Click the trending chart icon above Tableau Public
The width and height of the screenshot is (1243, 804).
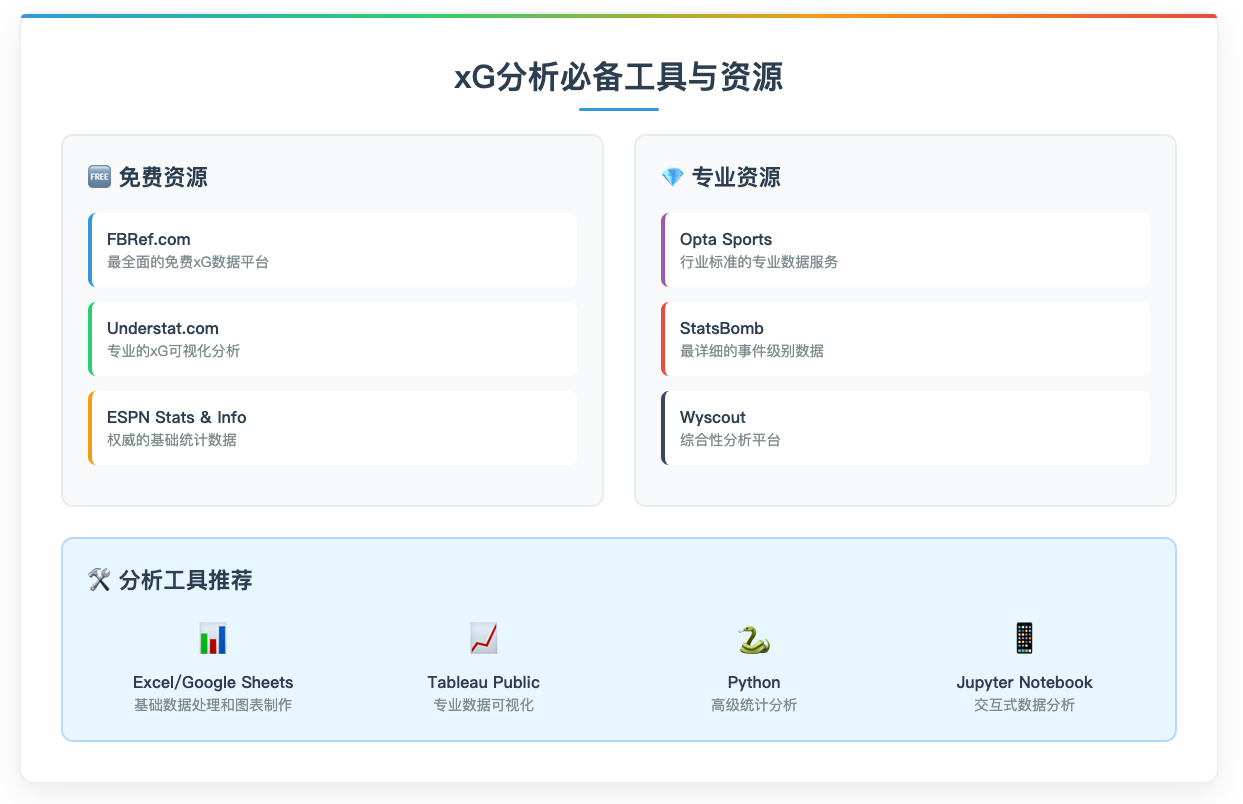coord(483,638)
